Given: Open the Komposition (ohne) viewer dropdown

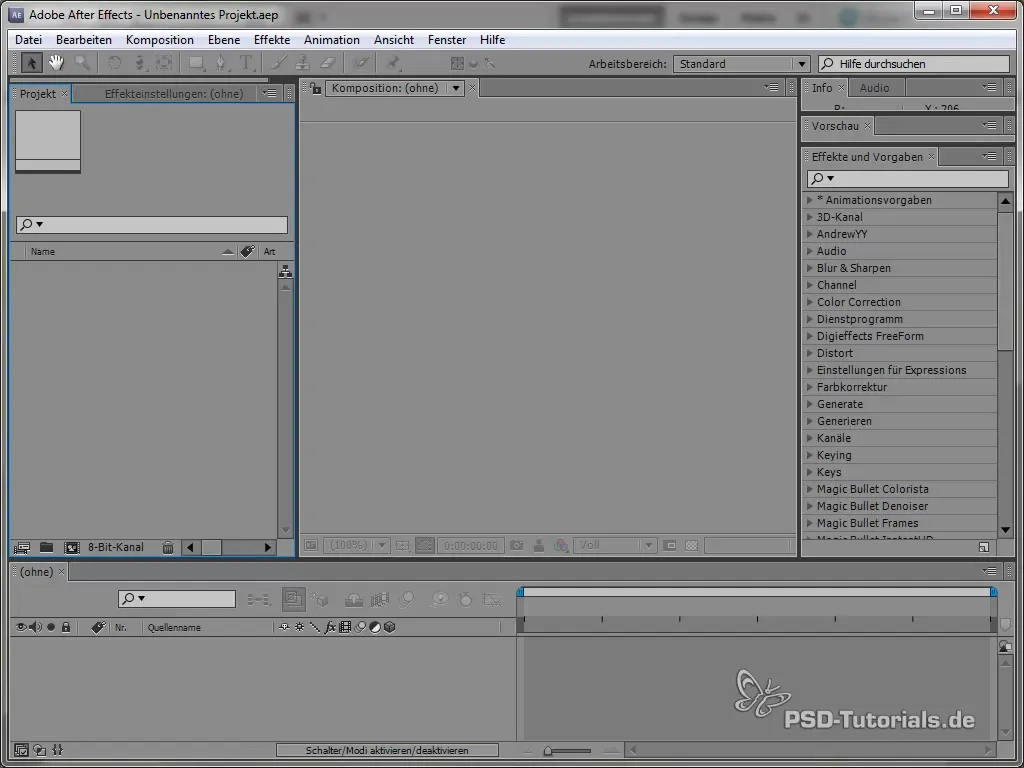Looking at the screenshot, I should 394,88.
